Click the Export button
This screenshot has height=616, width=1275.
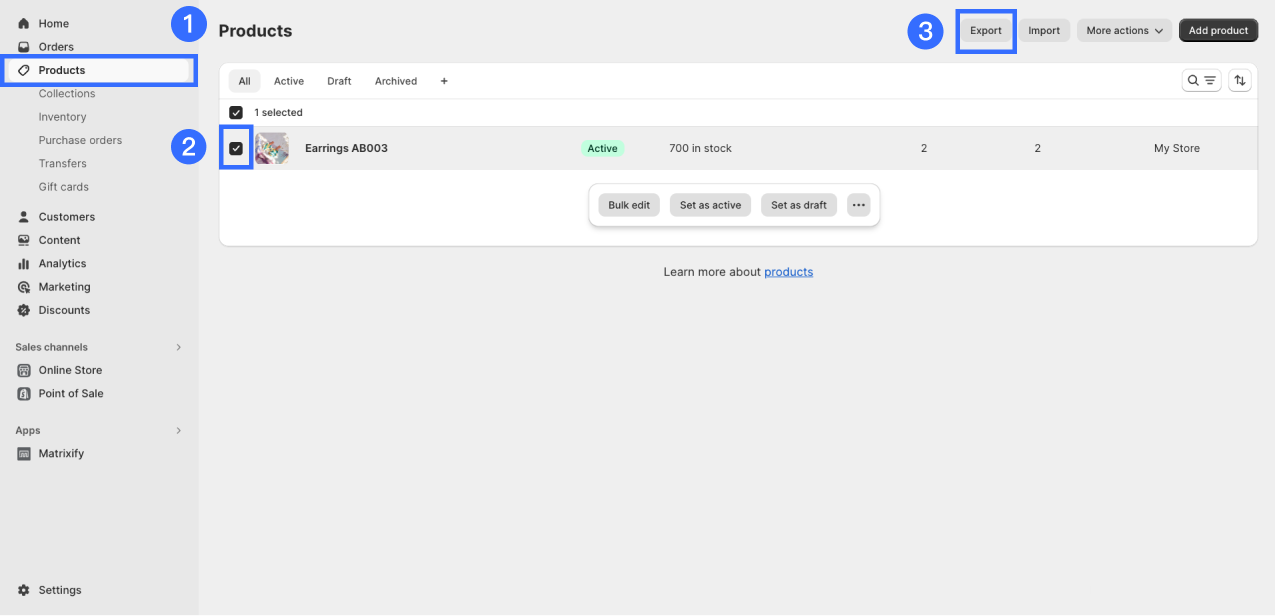coord(986,31)
